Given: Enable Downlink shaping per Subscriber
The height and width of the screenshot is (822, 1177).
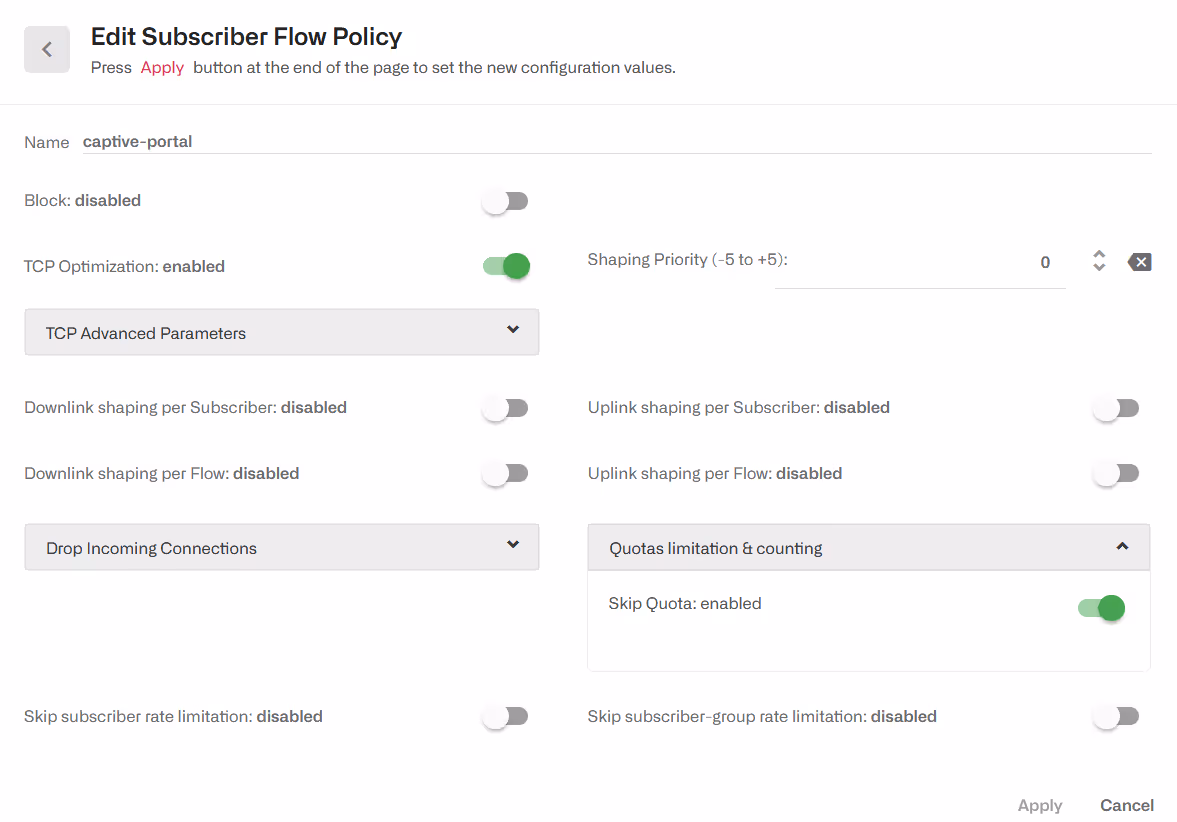Looking at the screenshot, I should tap(505, 408).
